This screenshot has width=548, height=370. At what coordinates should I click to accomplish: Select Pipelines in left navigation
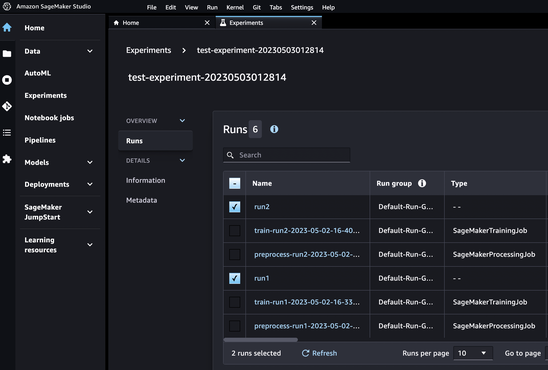pyautogui.click(x=40, y=140)
